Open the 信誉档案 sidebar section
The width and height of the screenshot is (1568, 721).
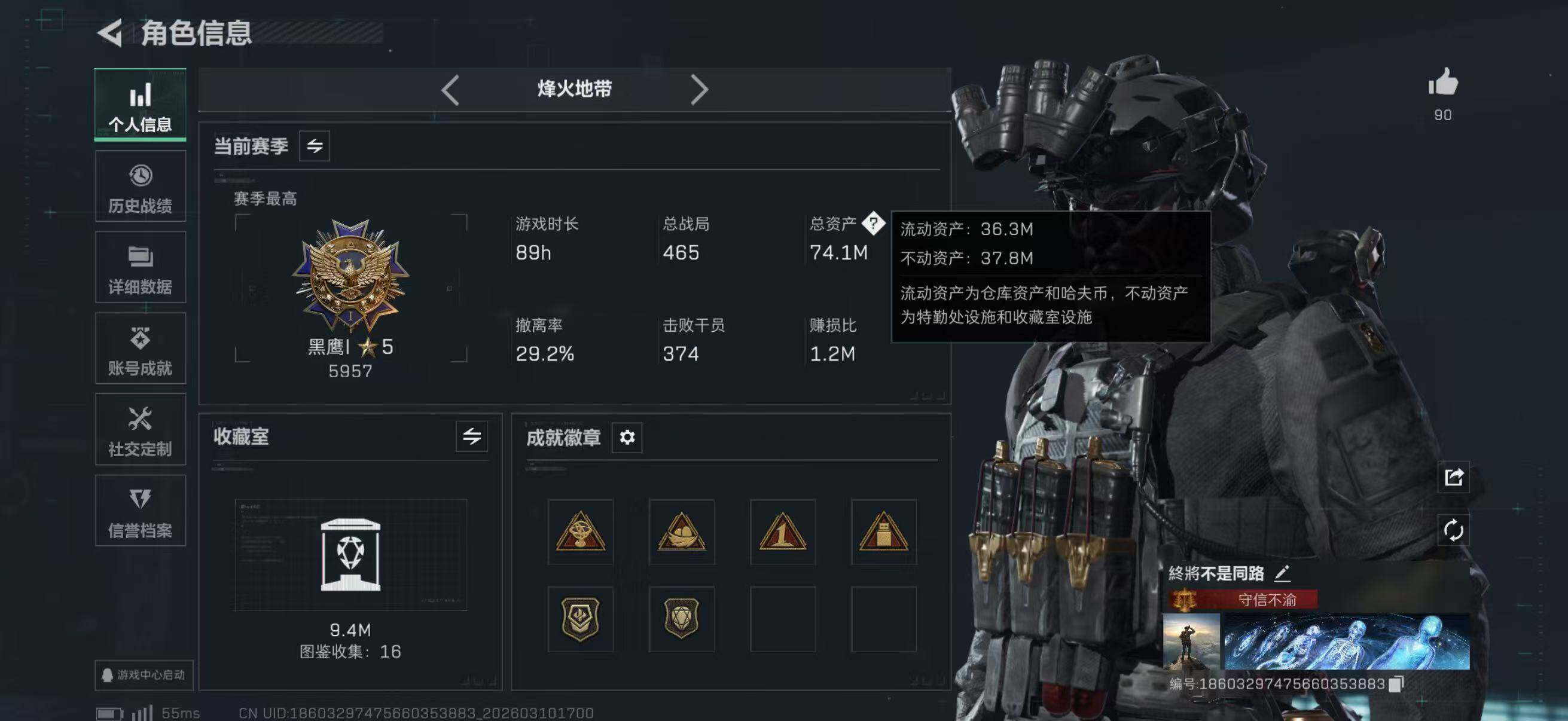click(141, 511)
